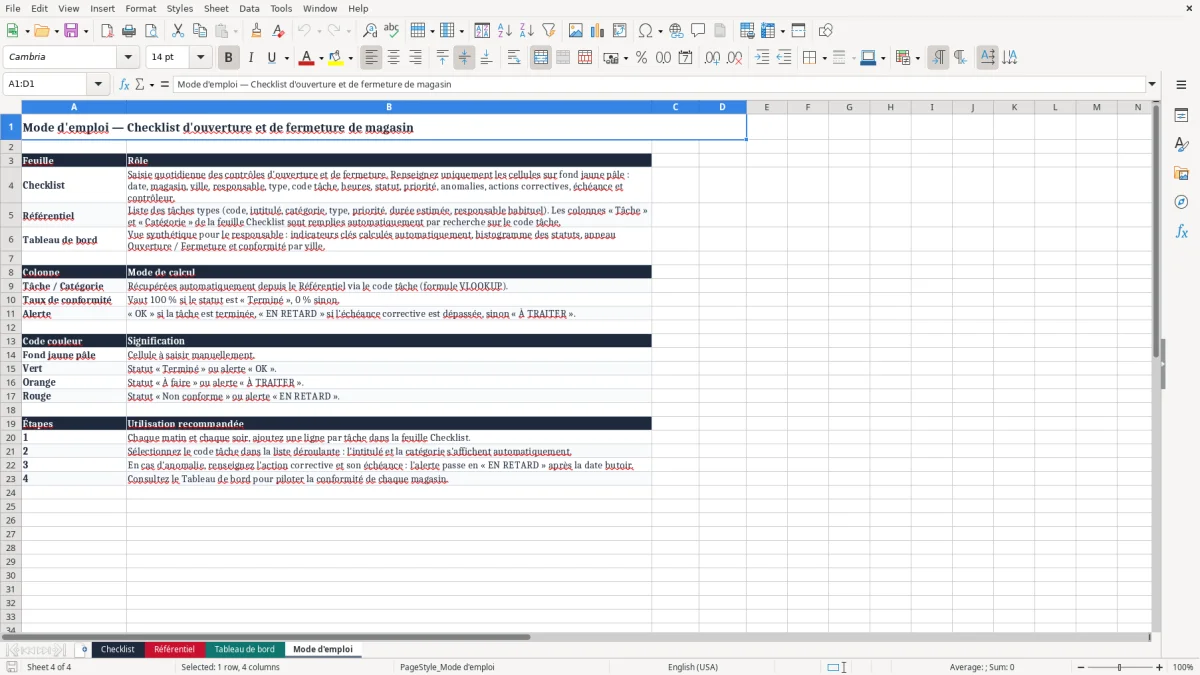
Task: Click the Clone Formatting paintbrush
Action: (x=256, y=31)
